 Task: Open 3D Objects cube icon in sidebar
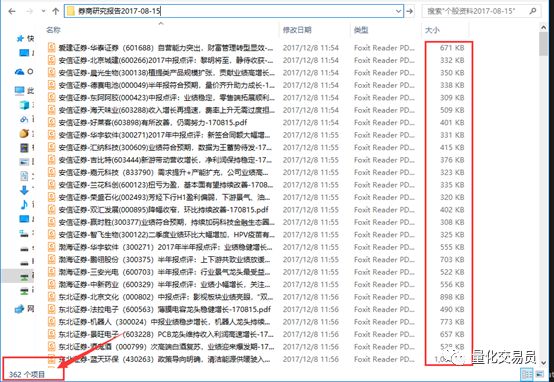(24, 105)
